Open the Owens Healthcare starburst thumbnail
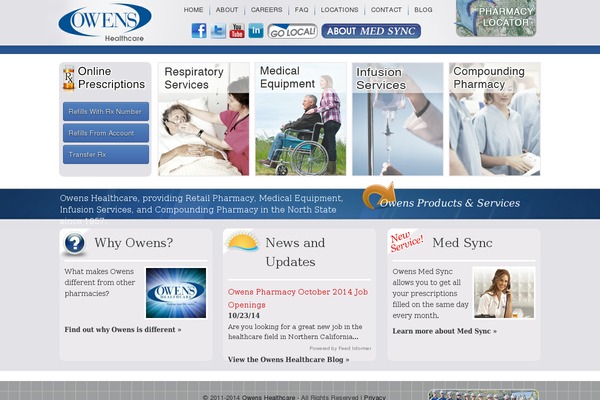 [x=176, y=293]
